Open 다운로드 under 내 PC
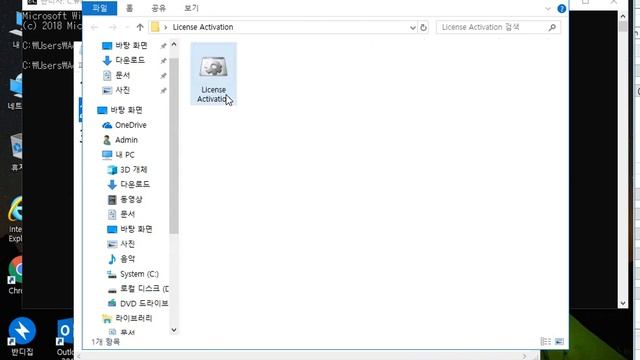This screenshot has width=640, height=360. tap(134, 184)
